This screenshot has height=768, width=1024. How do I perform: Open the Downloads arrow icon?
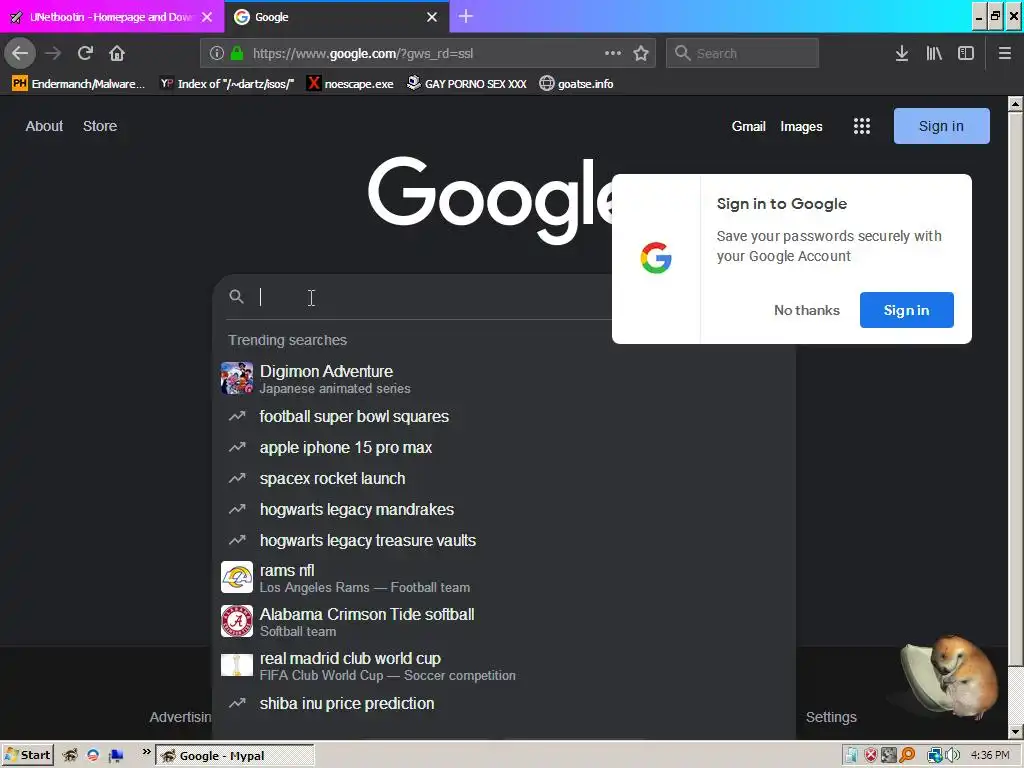coord(902,54)
